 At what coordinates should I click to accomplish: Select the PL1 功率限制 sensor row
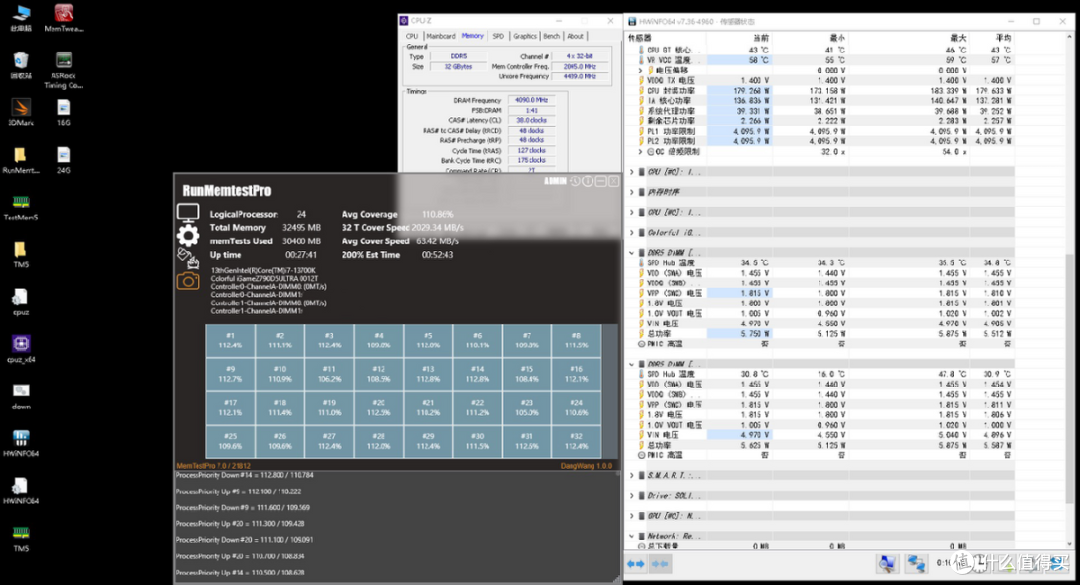coord(820,131)
